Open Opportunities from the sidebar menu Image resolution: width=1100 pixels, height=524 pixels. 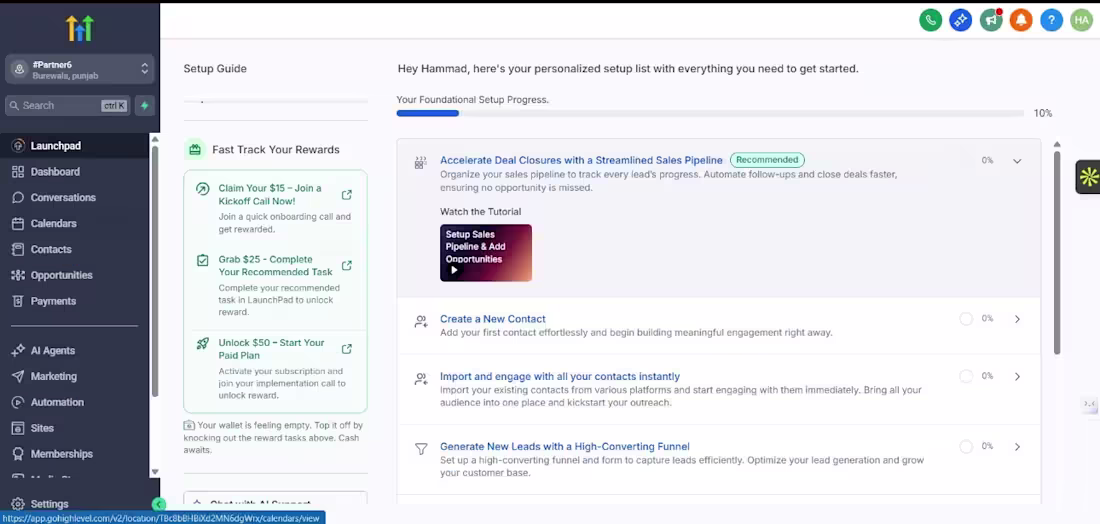[62, 275]
